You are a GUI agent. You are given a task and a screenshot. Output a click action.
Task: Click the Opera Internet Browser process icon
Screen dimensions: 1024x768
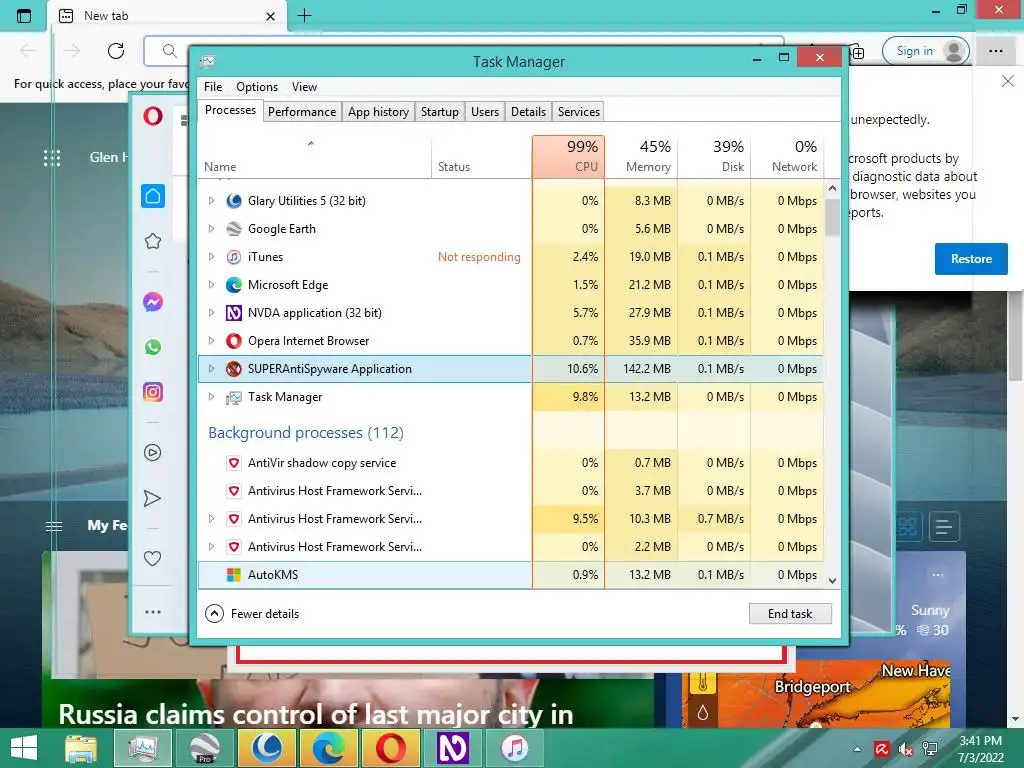coord(234,341)
